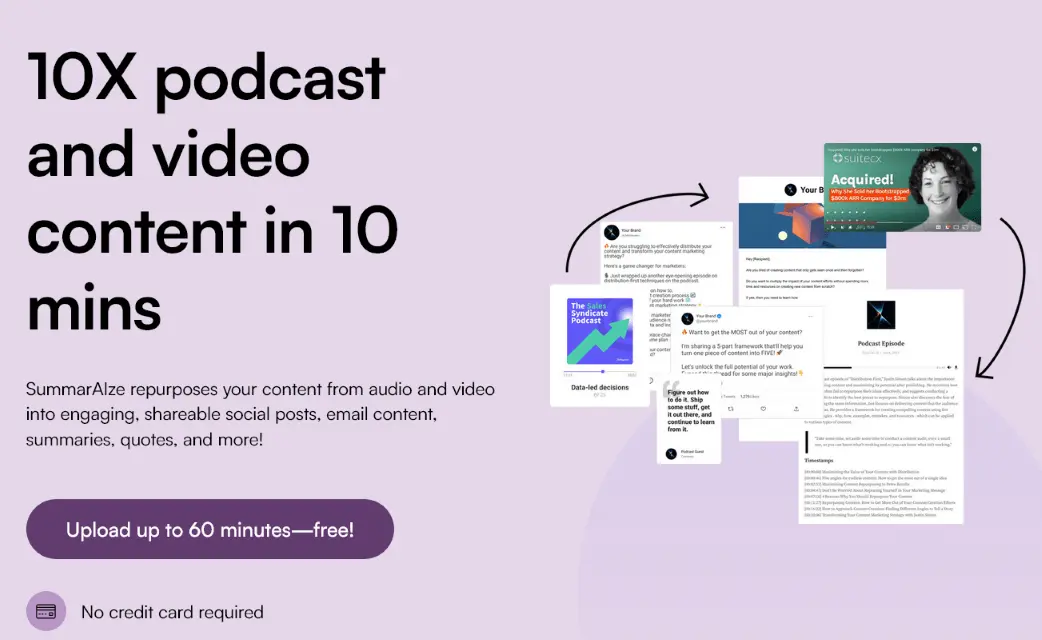Click the "No credit card required" text
Screen dimensions: 1042x640
(x=172, y=612)
